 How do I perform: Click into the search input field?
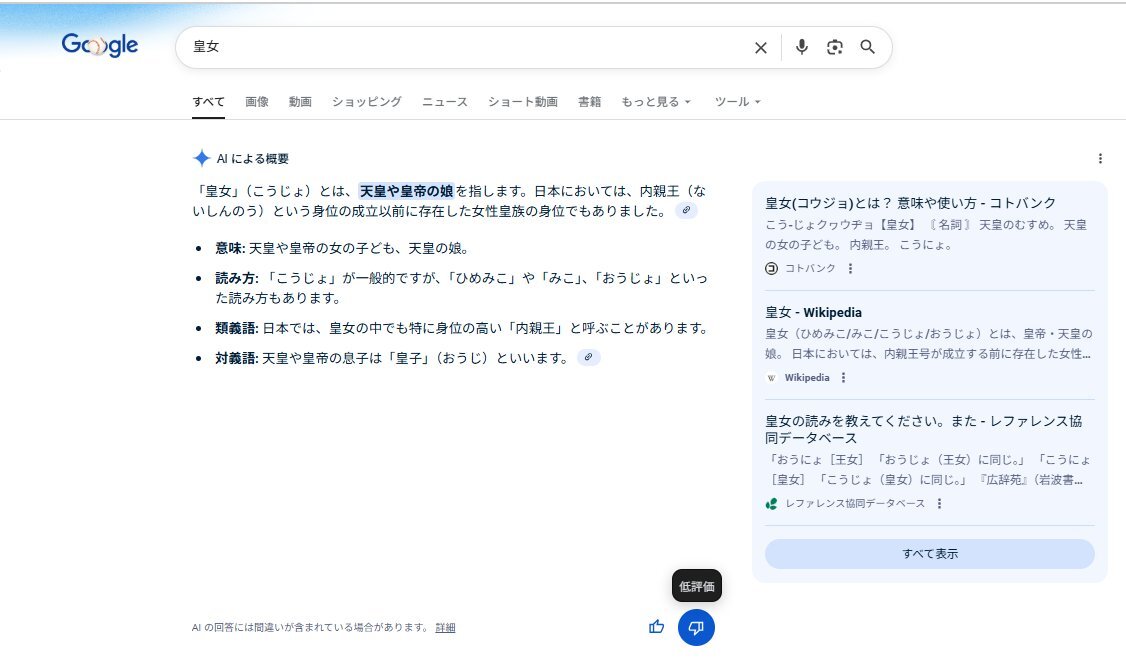pyautogui.click(x=460, y=47)
